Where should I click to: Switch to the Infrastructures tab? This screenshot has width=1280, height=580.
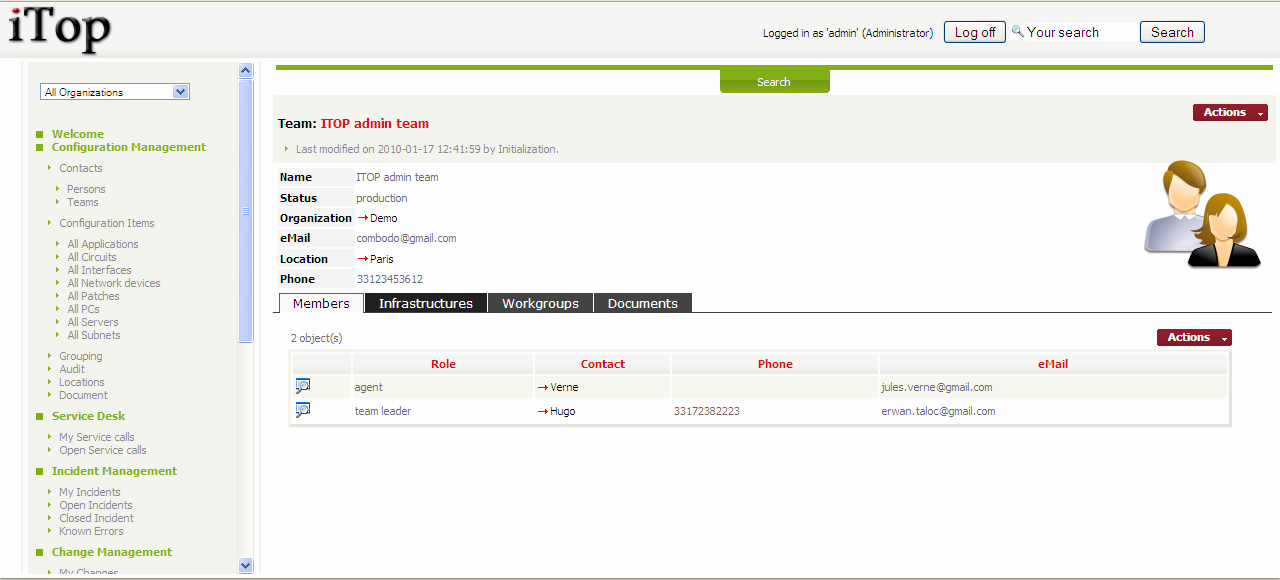pyautogui.click(x=426, y=303)
